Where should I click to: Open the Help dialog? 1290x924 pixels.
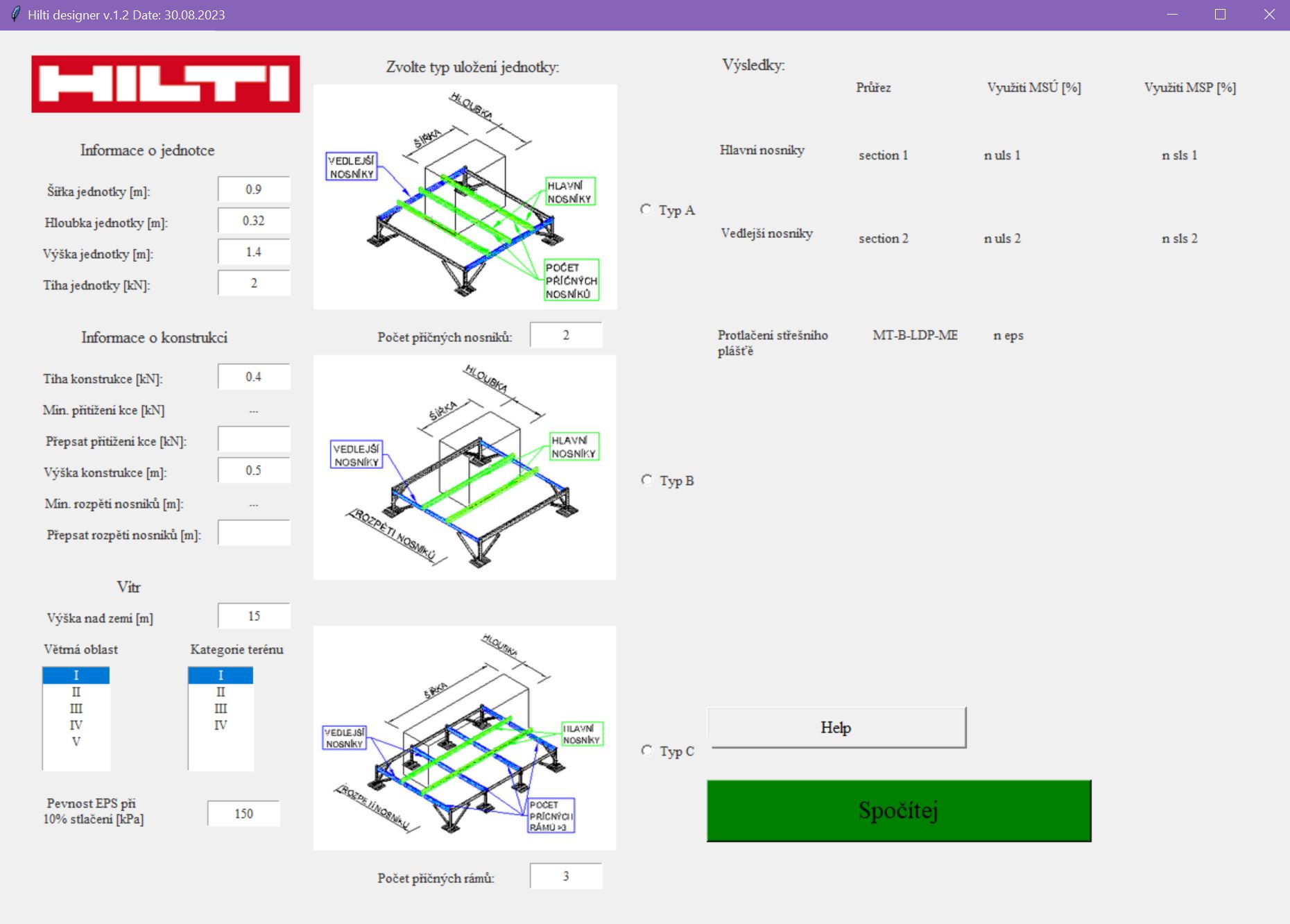[x=836, y=727]
